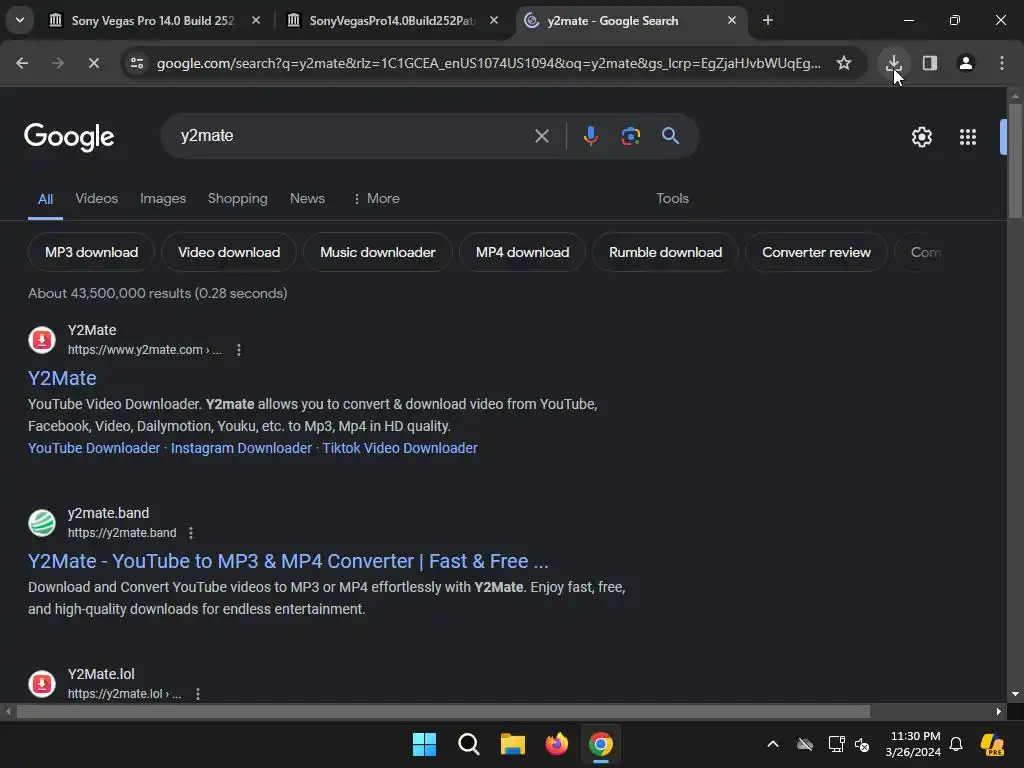
Task: Open Tiktok Video Downloader sitelink
Action: pos(400,449)
